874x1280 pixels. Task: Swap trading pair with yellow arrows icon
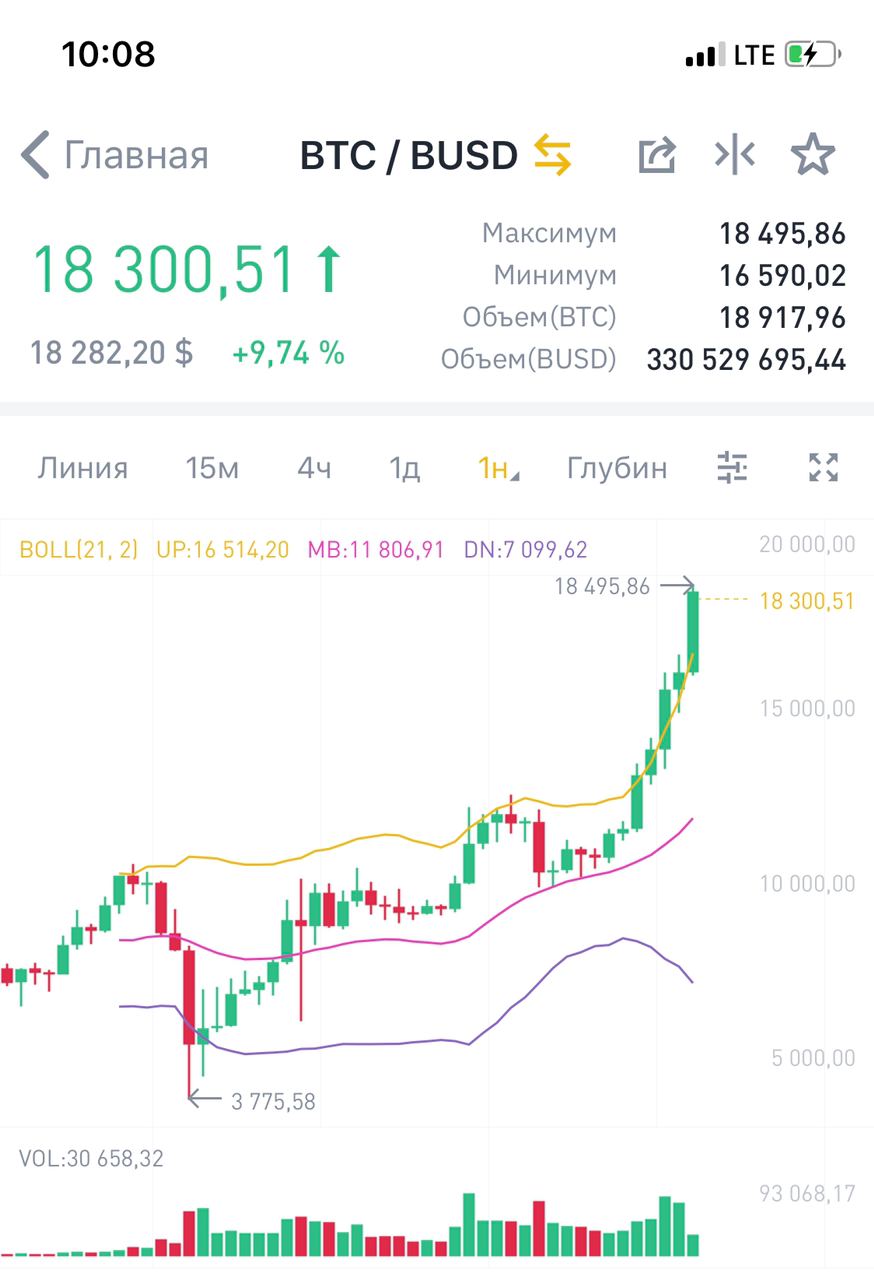click(552, 155)
